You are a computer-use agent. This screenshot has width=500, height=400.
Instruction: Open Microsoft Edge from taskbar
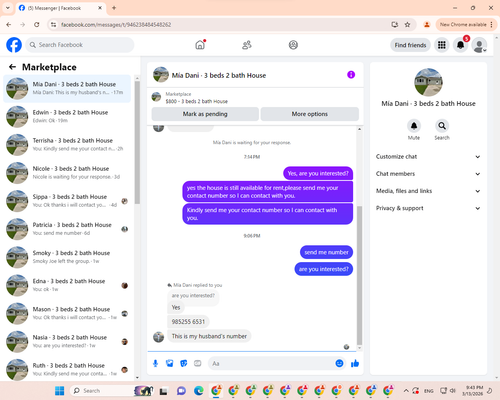[199, 390]
